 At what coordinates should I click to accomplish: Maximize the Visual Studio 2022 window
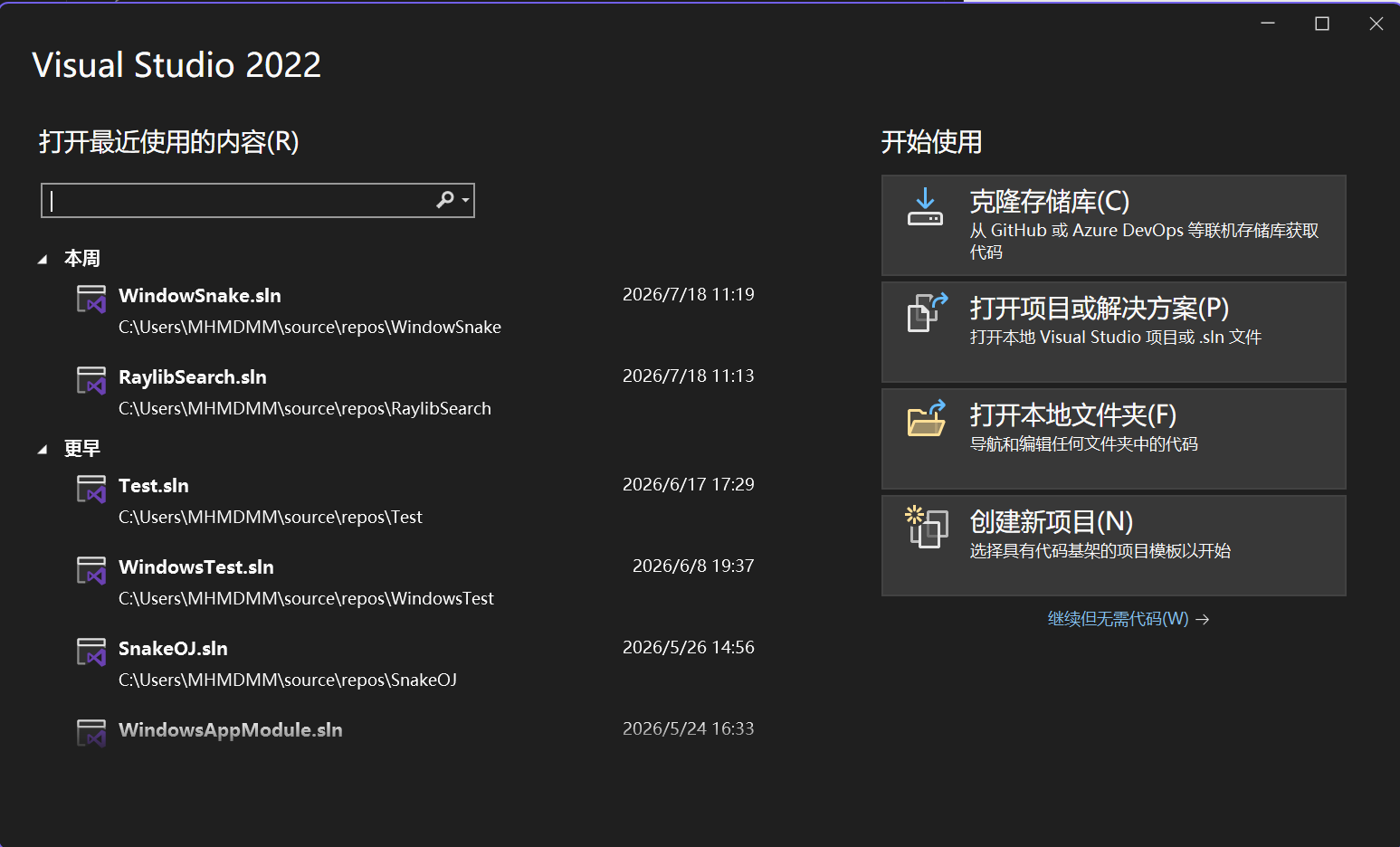coord(1322,24)
